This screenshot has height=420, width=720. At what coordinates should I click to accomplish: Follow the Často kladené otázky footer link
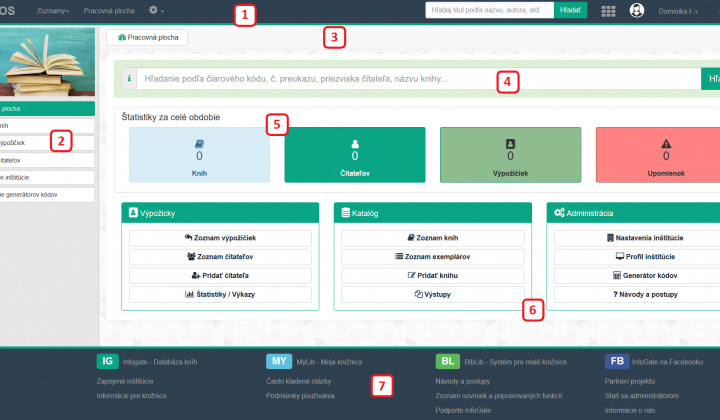click(298, 381)
